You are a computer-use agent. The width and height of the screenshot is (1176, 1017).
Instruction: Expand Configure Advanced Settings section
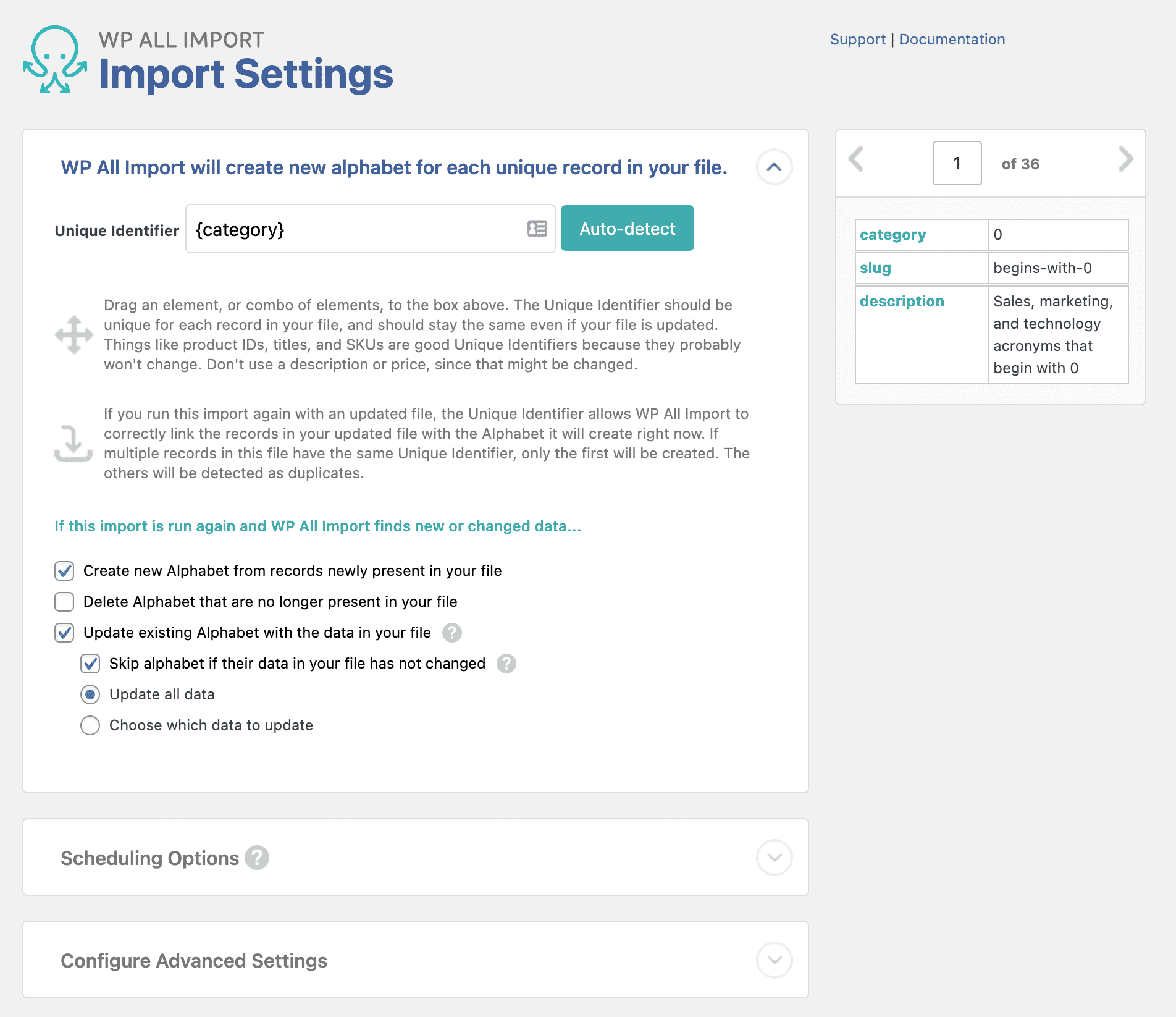point(774,960)
